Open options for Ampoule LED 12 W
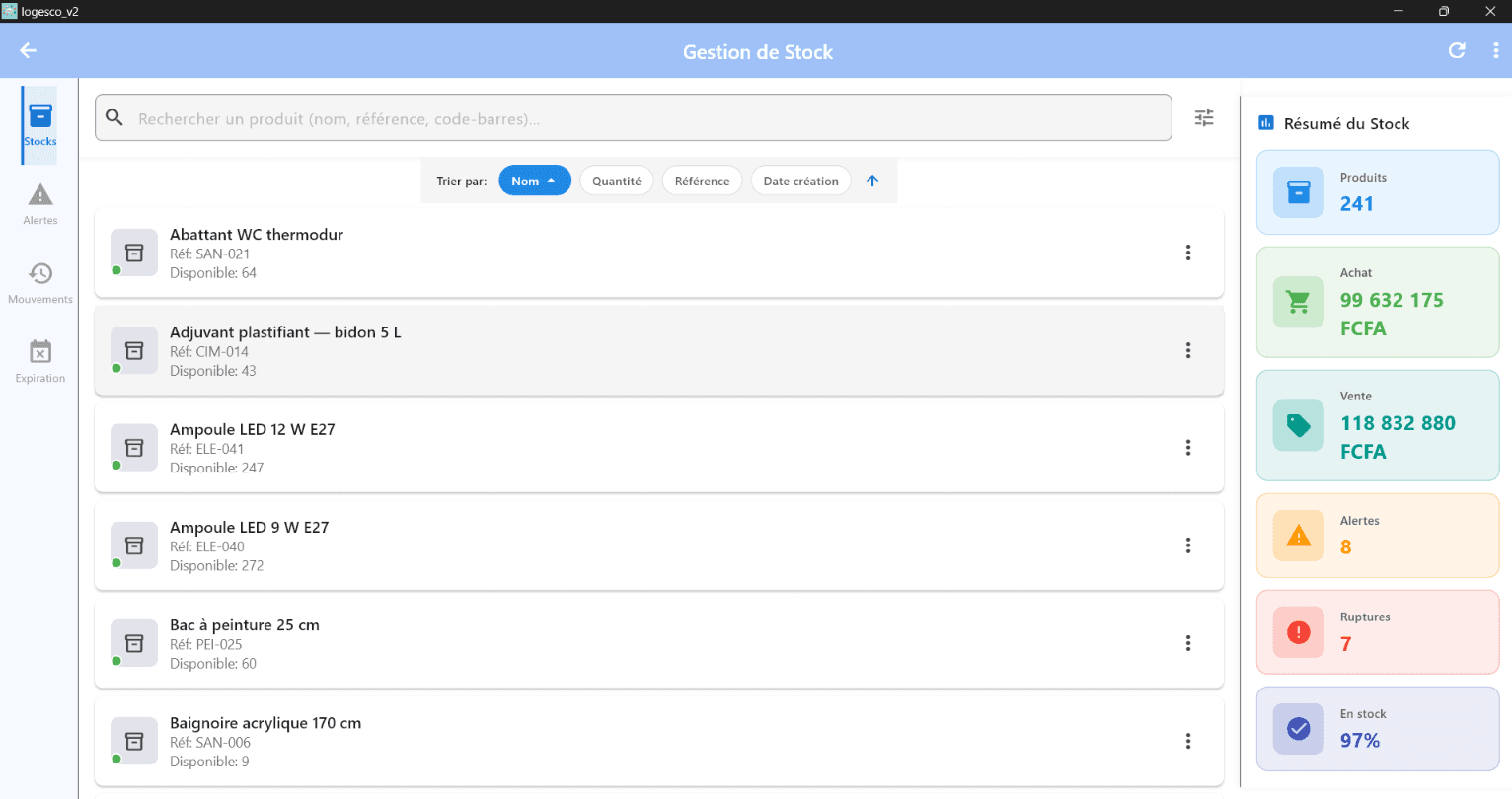The image size is (1512, 799). (1188, 448)
